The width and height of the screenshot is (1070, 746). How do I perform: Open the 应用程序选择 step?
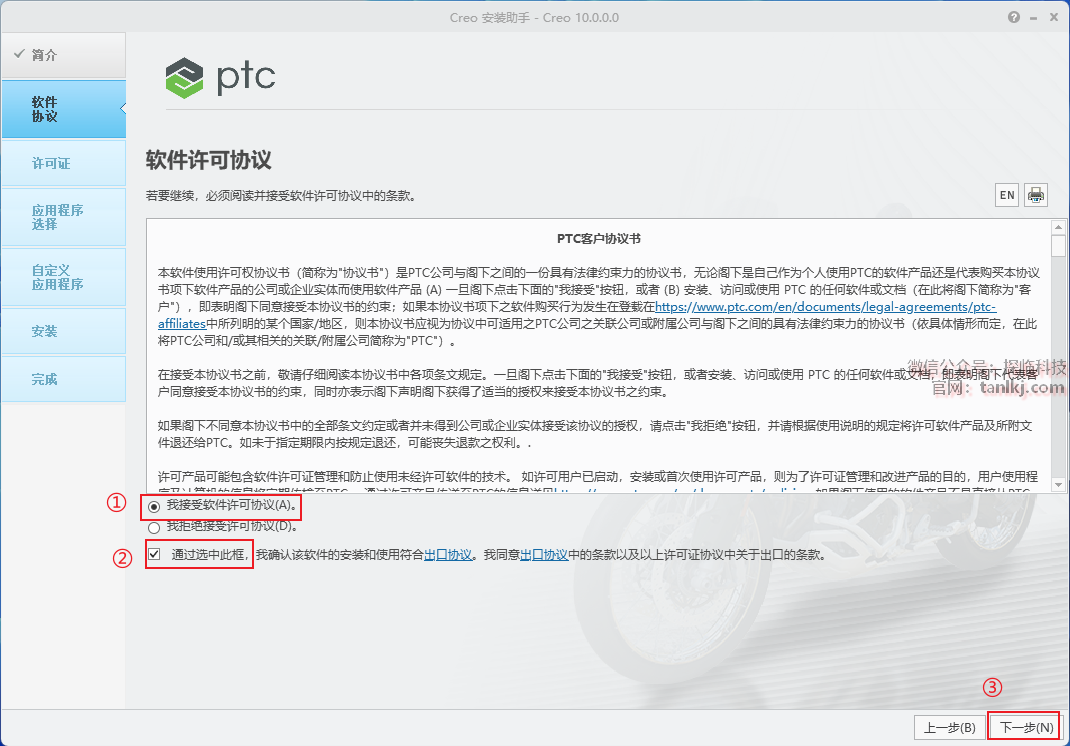click(63, 217)
